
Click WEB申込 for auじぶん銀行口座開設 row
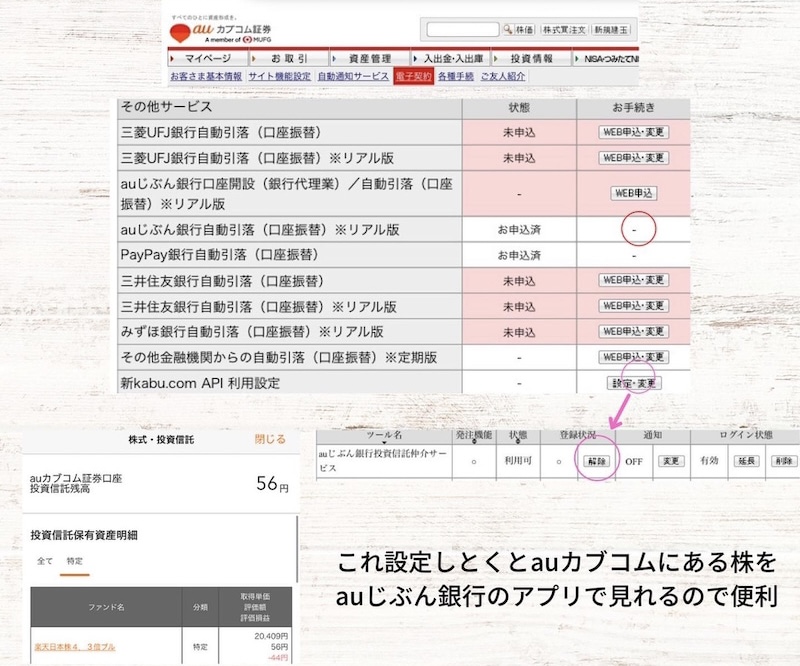[633, 193]
